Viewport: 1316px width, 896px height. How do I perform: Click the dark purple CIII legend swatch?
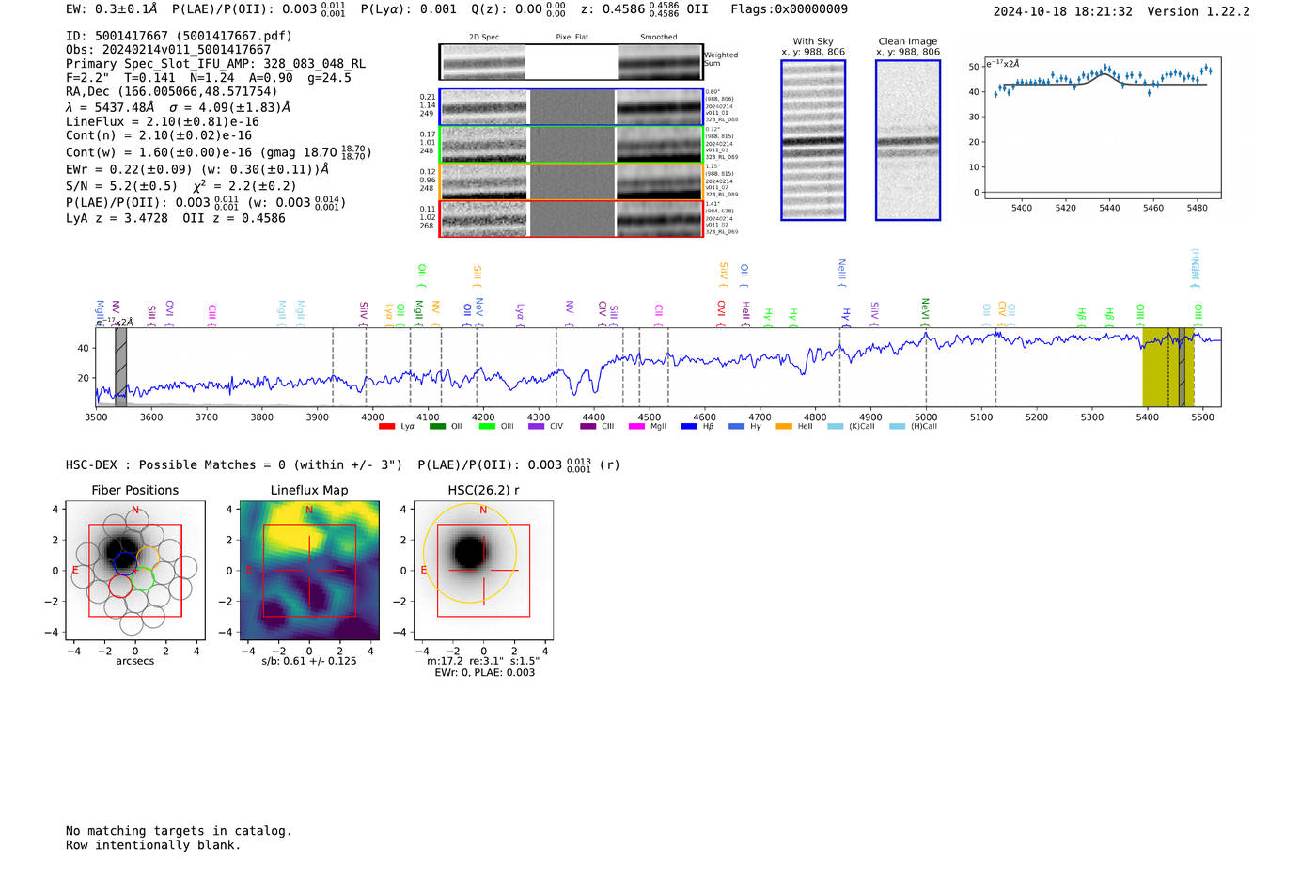tap(588, 427)
